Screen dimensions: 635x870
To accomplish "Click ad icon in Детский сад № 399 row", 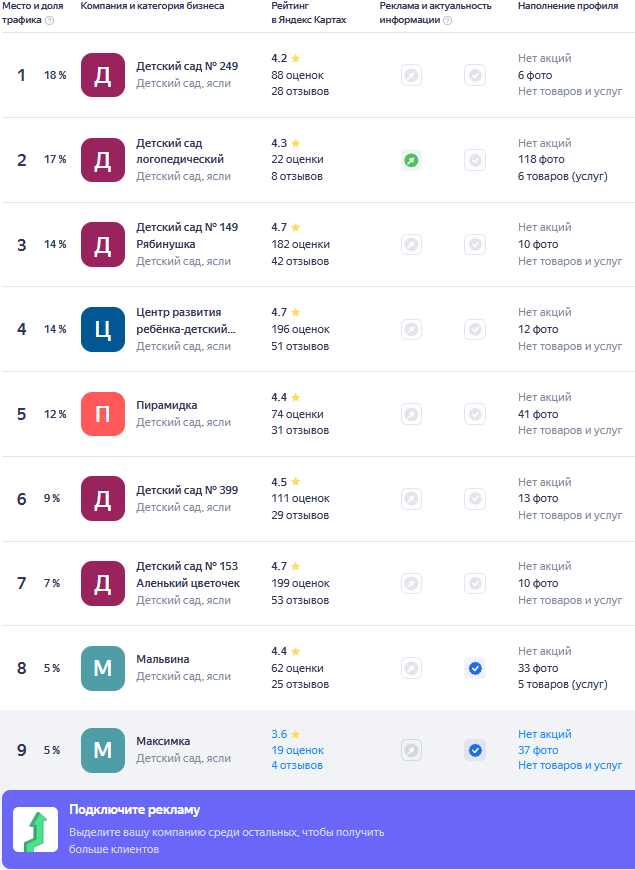I will (411, 499).
